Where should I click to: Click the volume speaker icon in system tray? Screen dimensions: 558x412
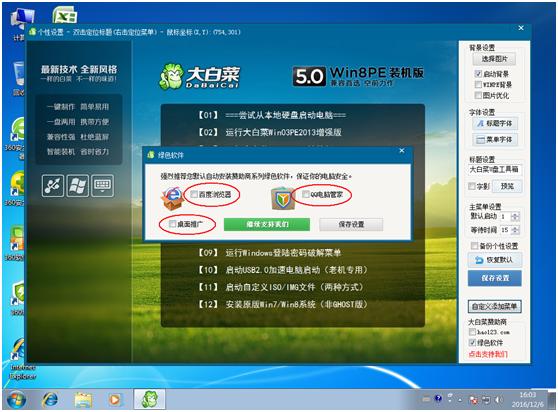499,400
